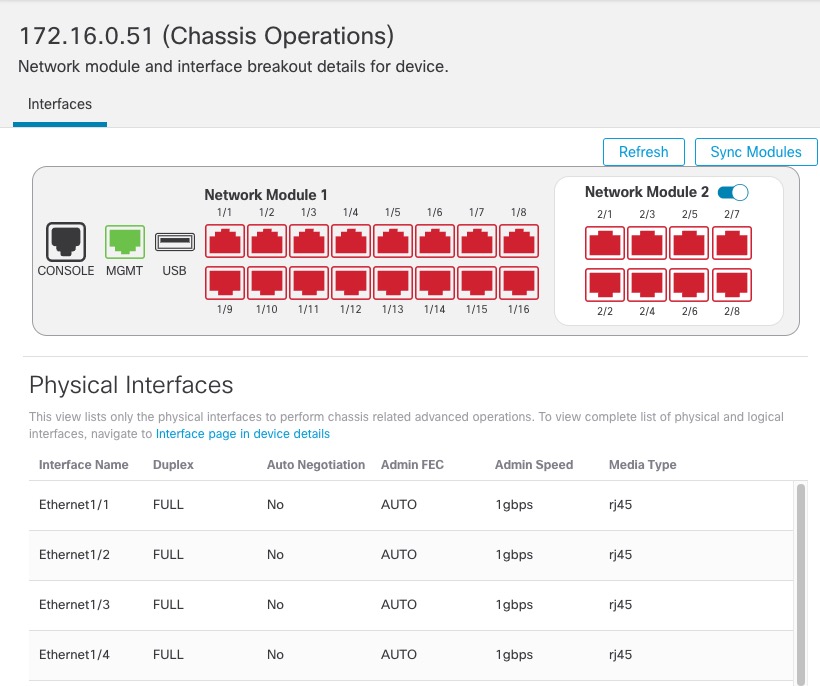Viewport: 820px width, 686px height.
Task: Select port 1/8 on Network Module 1
Action: pyautogui.click(x=518, y=242)
